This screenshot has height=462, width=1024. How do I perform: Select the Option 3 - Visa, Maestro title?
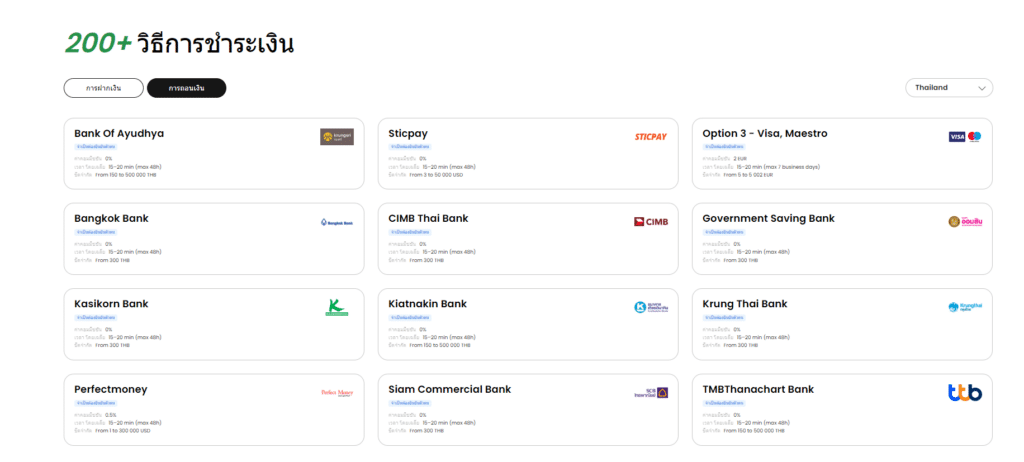[765, 133]
